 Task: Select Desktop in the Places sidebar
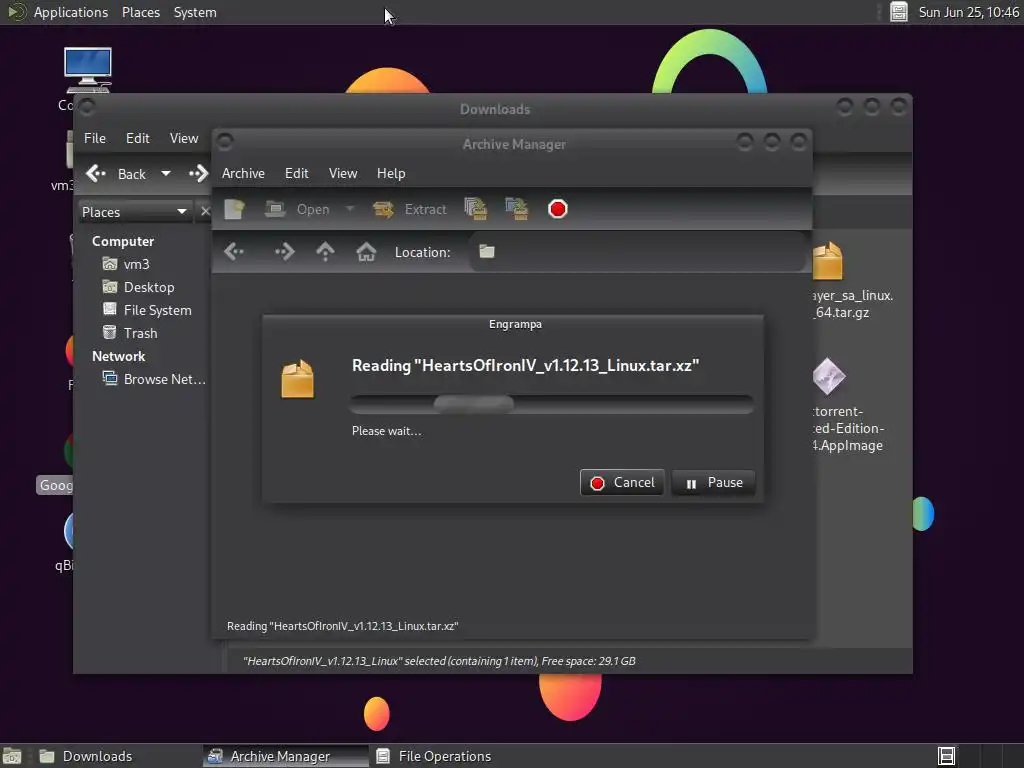(138, 287)
